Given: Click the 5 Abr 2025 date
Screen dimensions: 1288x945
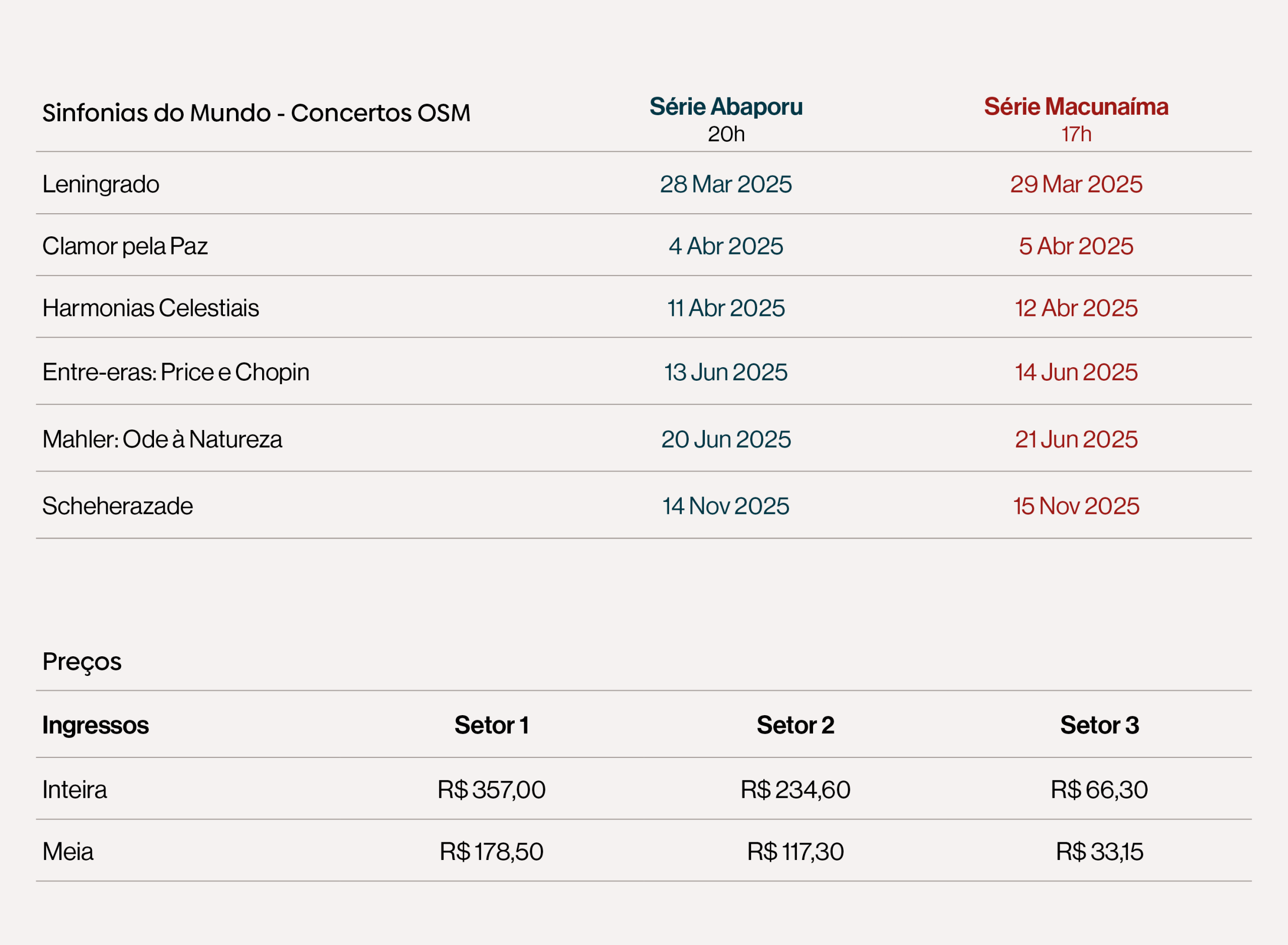Looking at the screenshot, I should [x=1076, y=246].
